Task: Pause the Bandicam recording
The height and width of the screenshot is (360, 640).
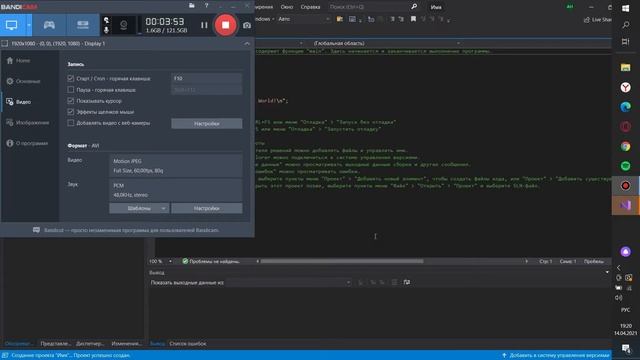Action: [204, 25]
